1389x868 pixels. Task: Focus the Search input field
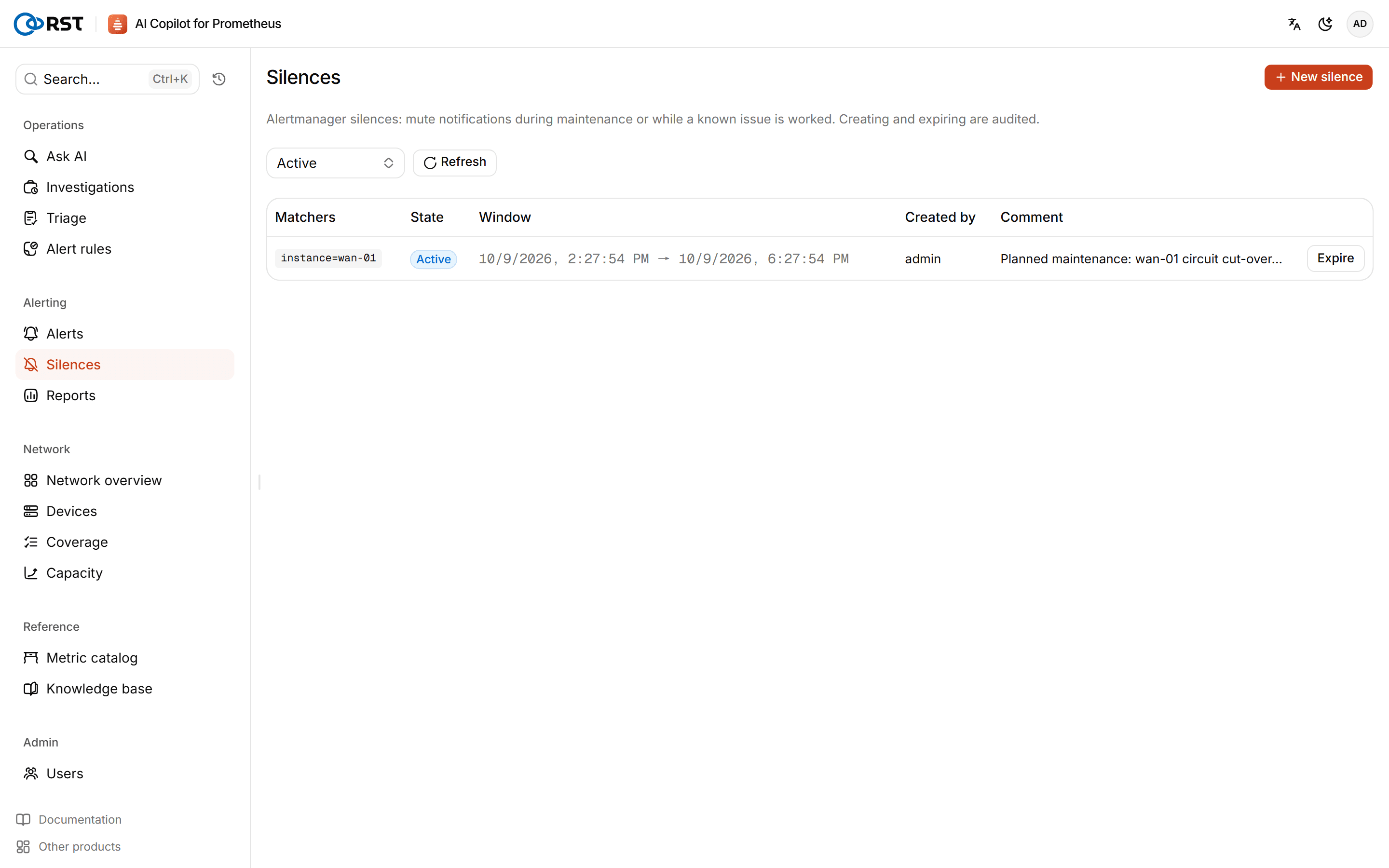(x=108, y=79)
